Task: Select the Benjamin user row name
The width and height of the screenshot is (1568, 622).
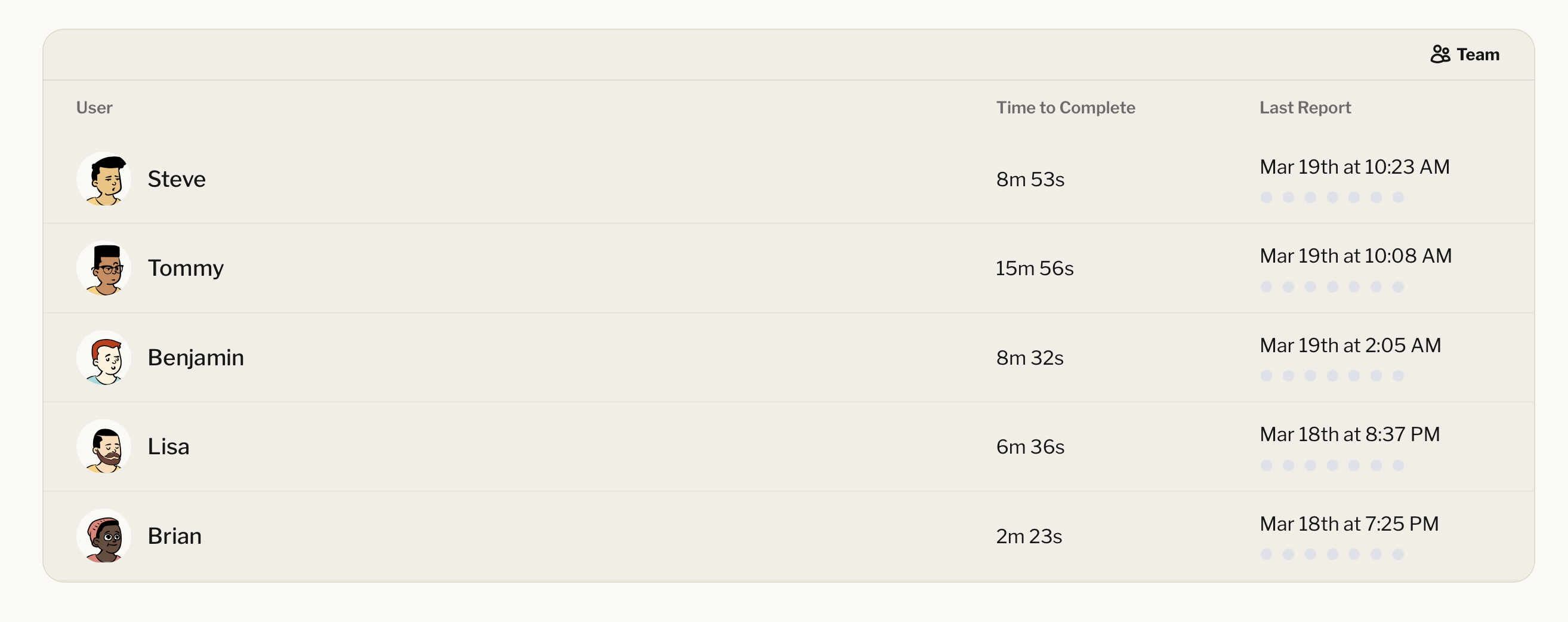Action: click(195, 358)
